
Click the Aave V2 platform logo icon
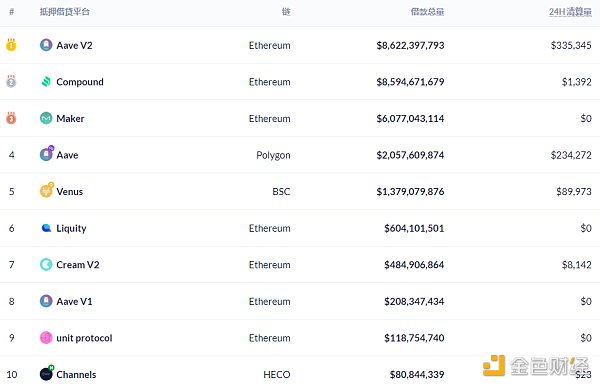point(46,45)
